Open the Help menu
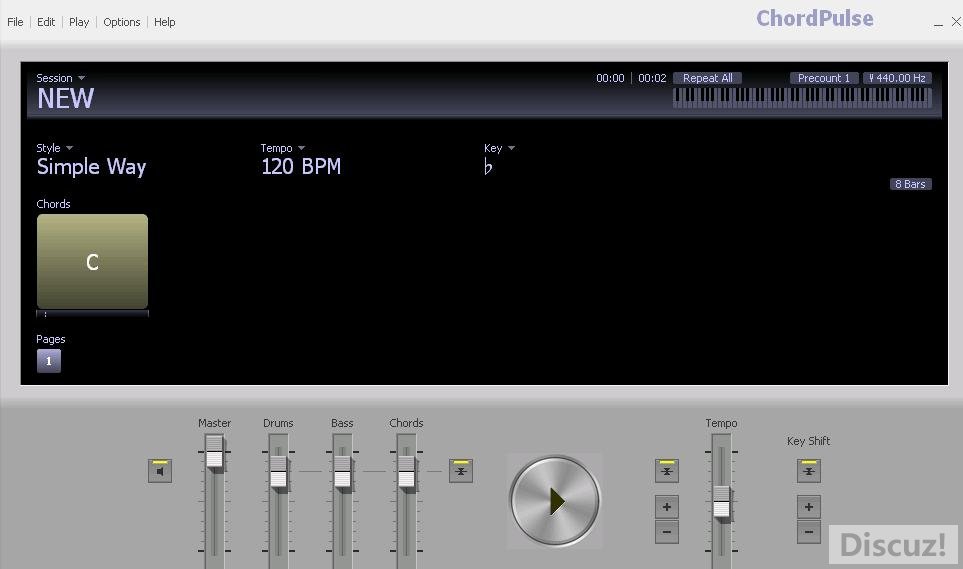 (165, 22)
